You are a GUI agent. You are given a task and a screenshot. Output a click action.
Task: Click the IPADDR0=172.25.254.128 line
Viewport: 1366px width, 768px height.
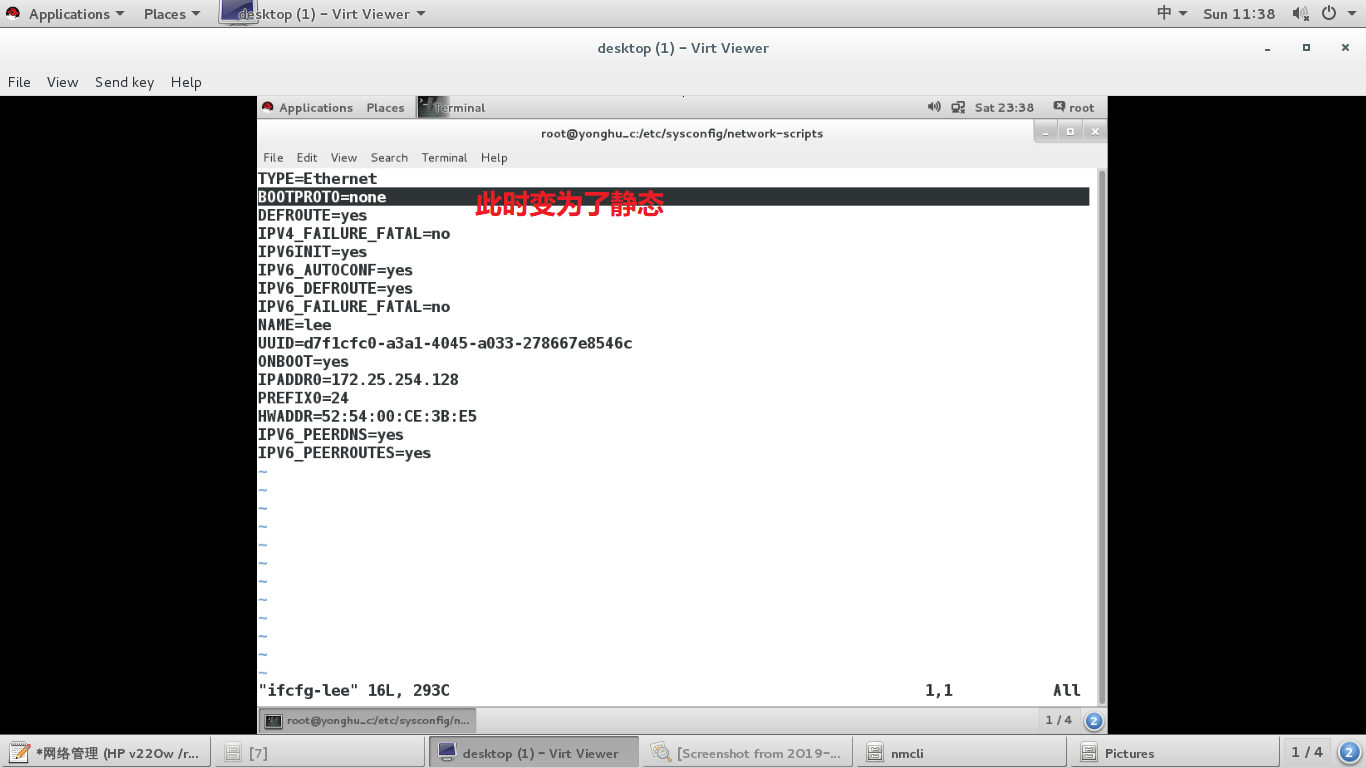point(358,379)
